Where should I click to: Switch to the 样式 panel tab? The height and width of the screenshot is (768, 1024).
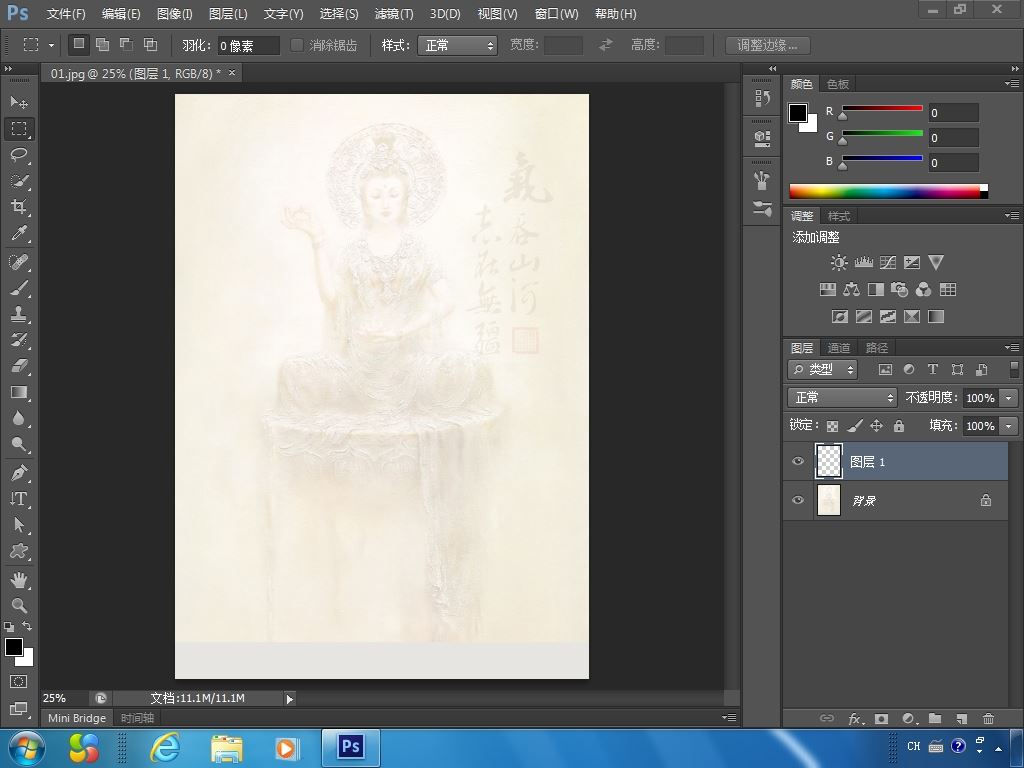839,216
